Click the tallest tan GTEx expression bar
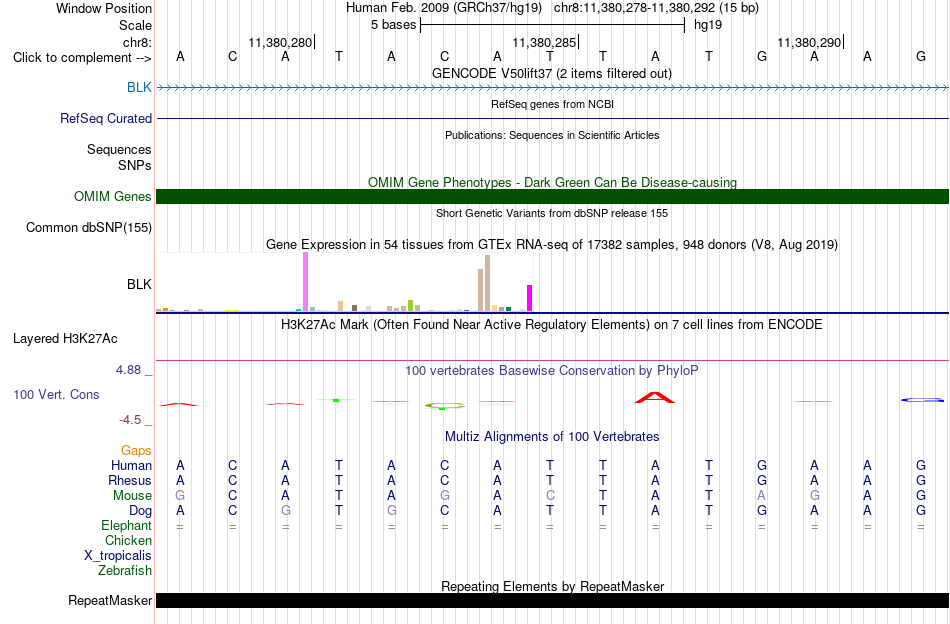This screenshot has width=950, height=624. [487, 283]
